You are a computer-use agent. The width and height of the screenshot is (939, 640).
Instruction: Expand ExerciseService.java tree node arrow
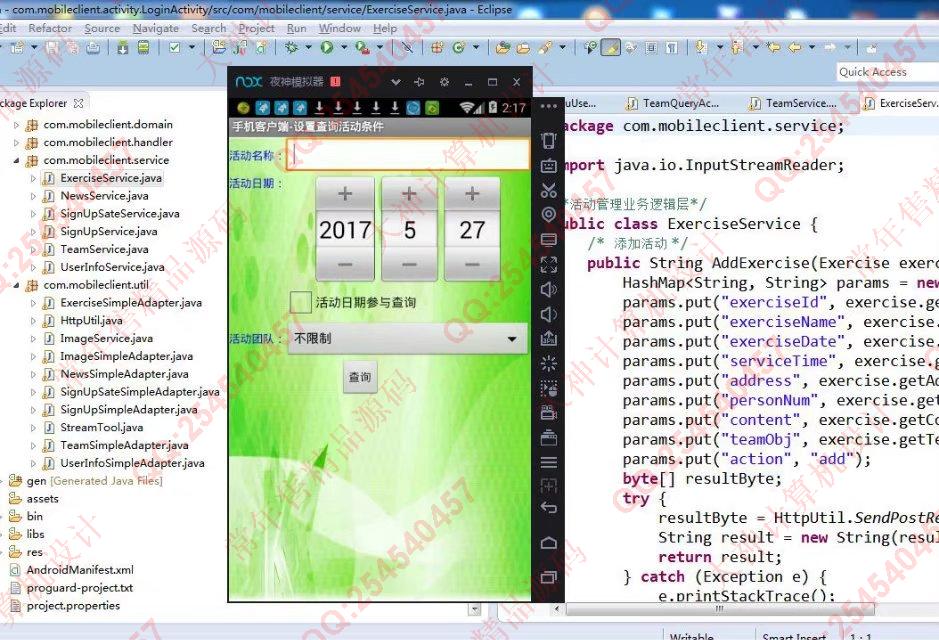click(x=34, y=178)
